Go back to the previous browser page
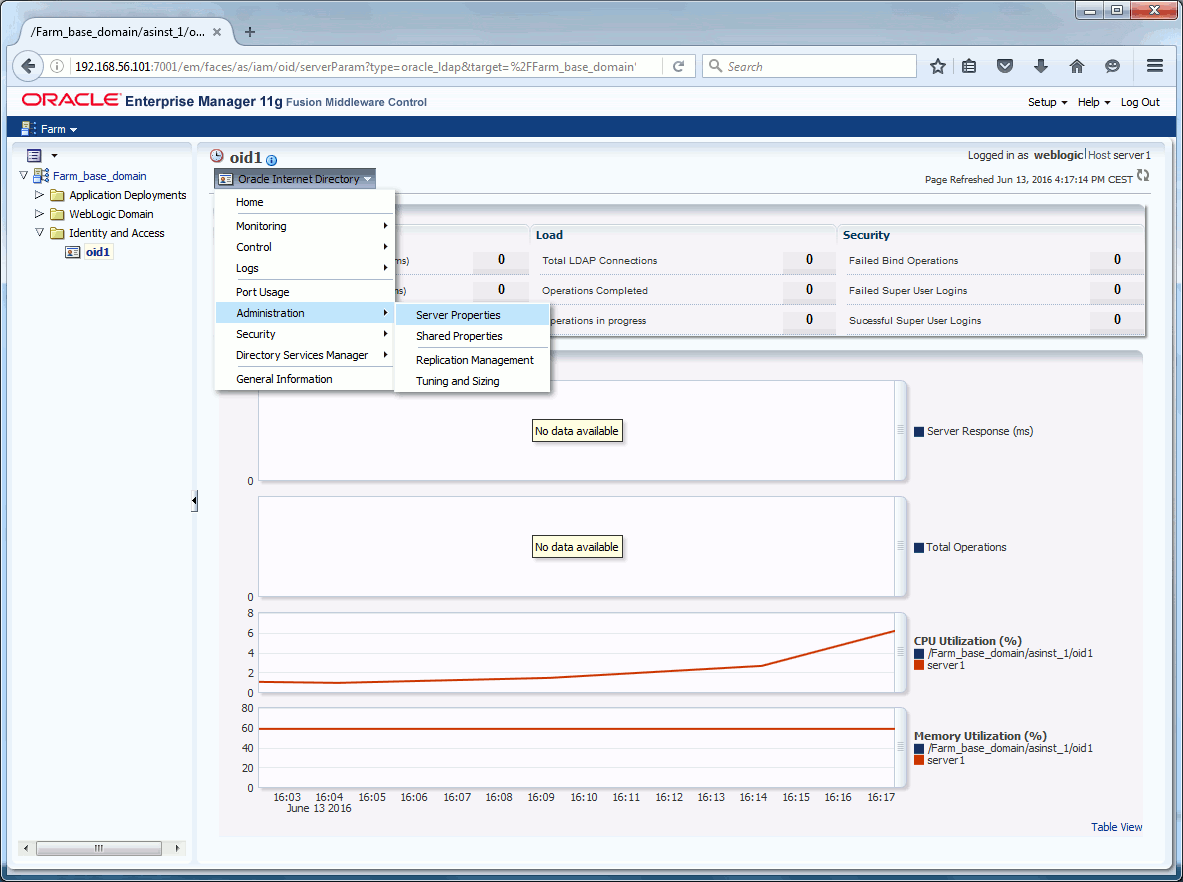This screenshot has height=882, width=1183. click(28, 66)
